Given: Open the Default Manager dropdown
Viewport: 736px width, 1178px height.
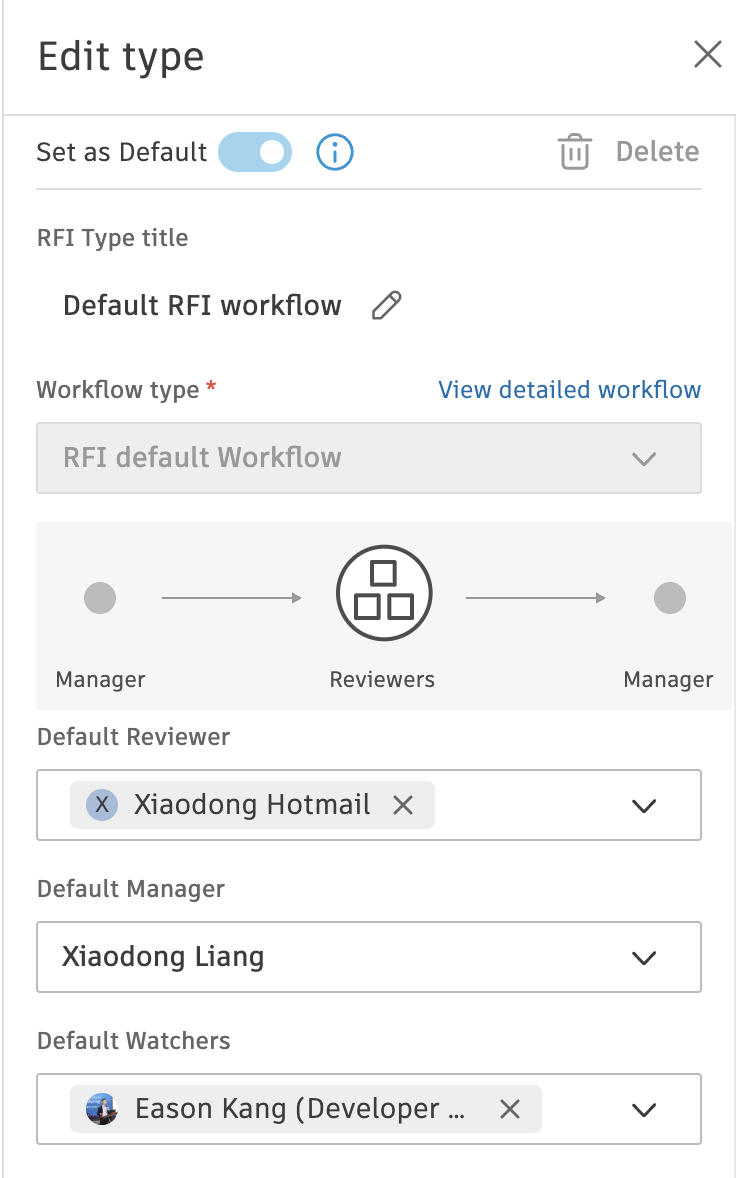Looking at the screenshot, I should 644,957.
